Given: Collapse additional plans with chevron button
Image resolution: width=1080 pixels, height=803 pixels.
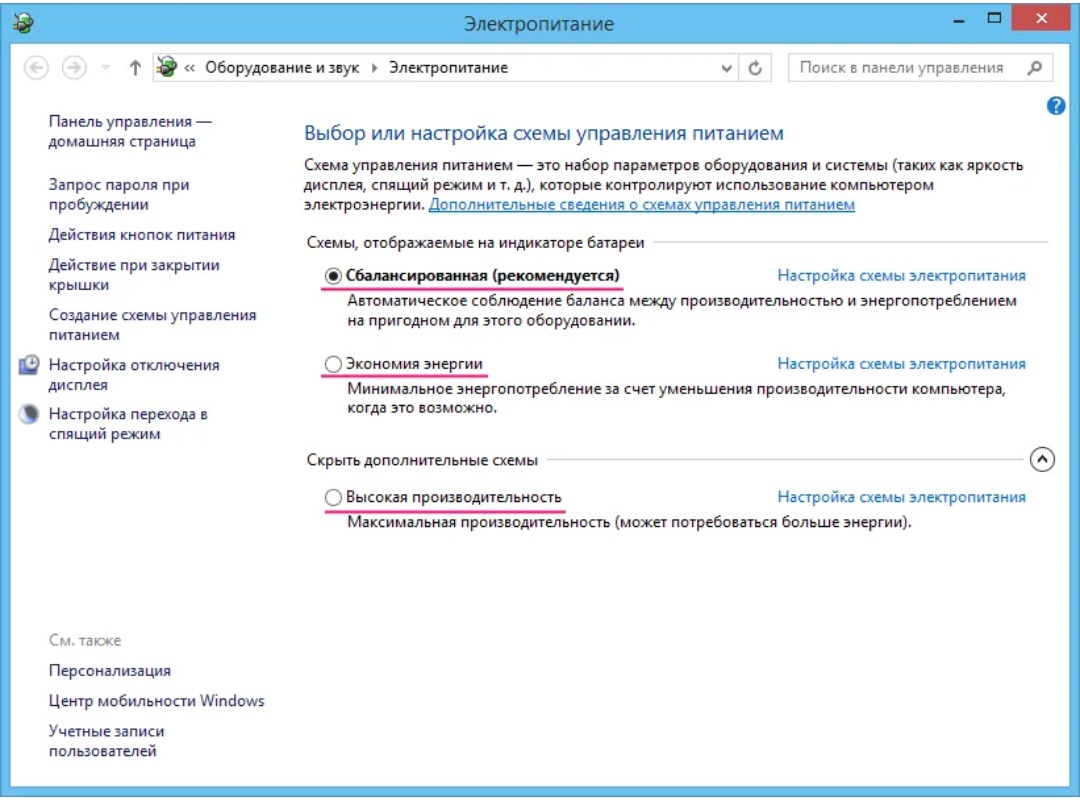Looking at the screenshot, I should [x=1042, y=459].
